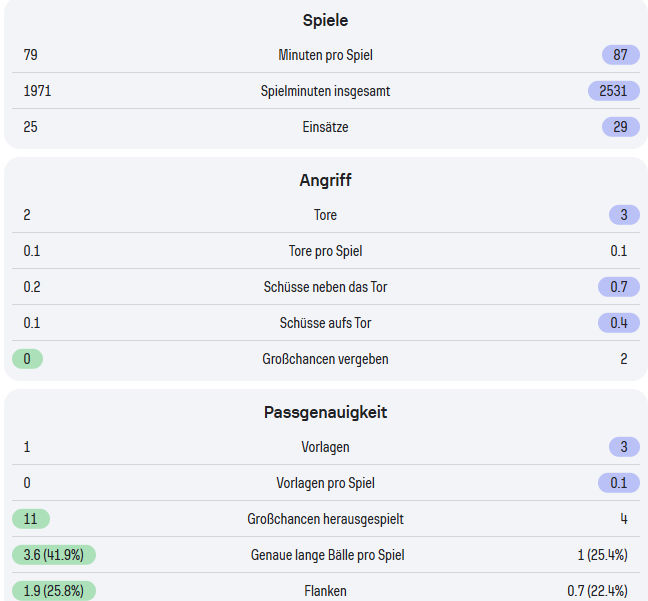This screenshot has width=648, height=601.
Task: Select the Minuten pro Spiel label
Action: tap(325, 55)
